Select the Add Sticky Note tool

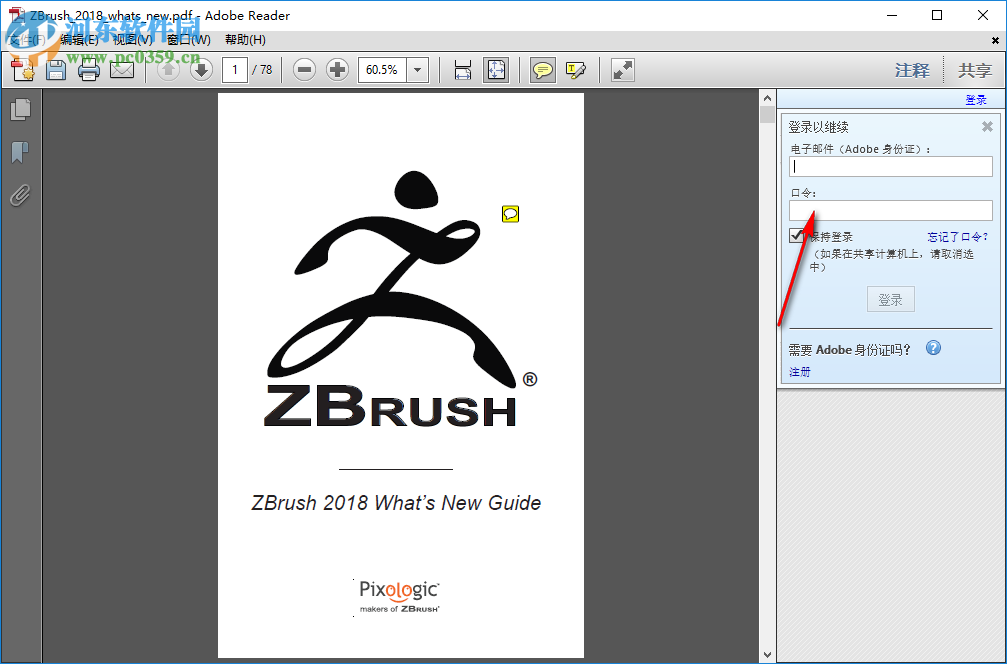pos(543,69)
